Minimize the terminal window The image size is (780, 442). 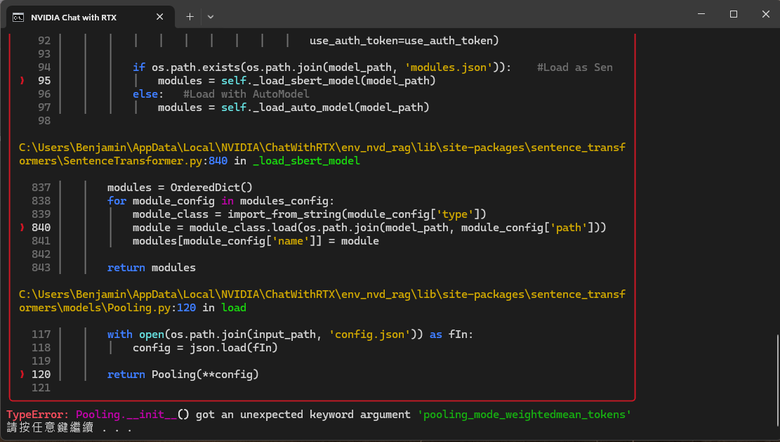[701, 14]
